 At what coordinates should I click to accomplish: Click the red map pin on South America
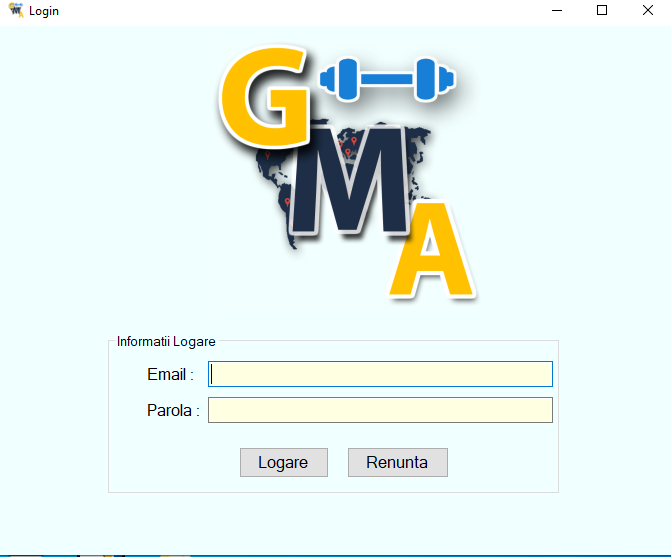click(x=287, y=202)
